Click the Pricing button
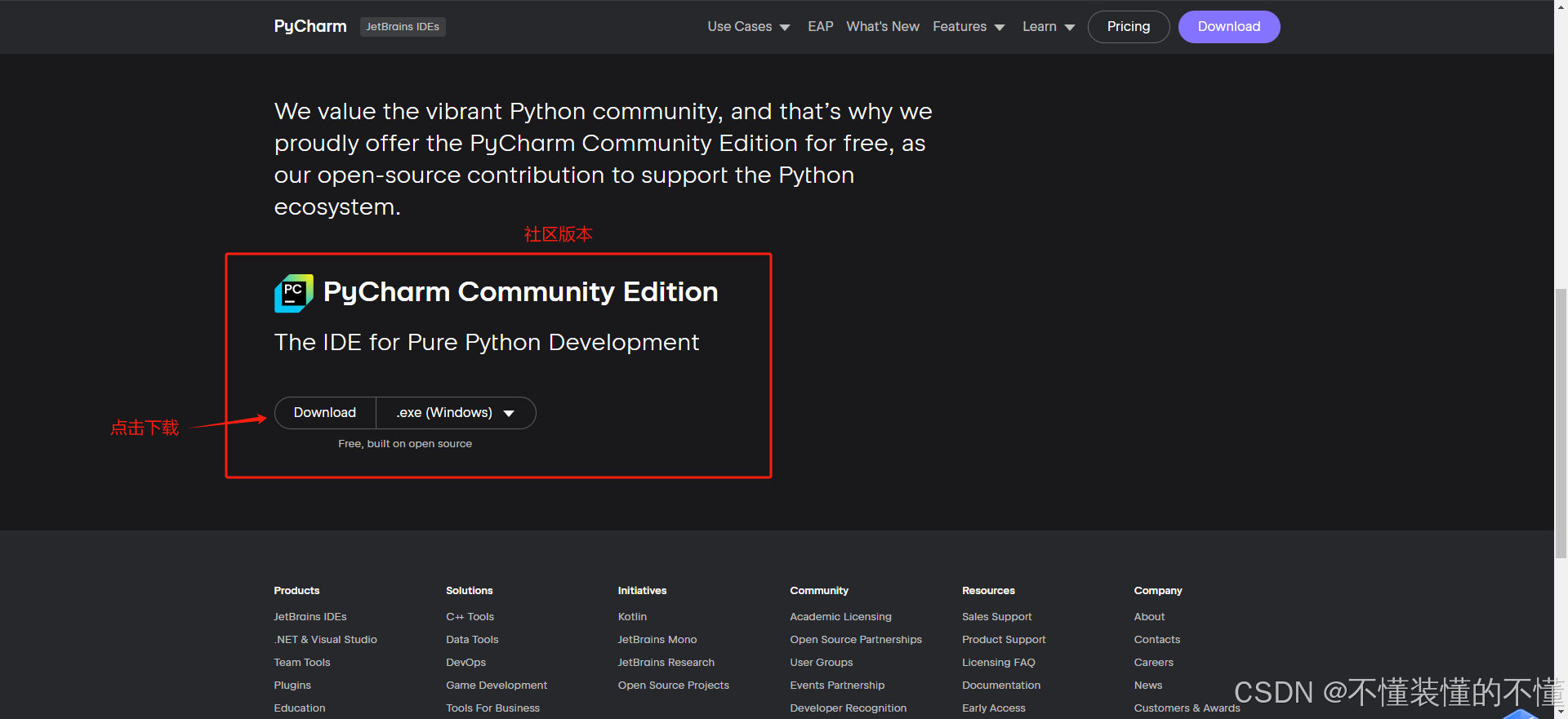Screen dimensions: 1568x719 (x=1129, y=27)
